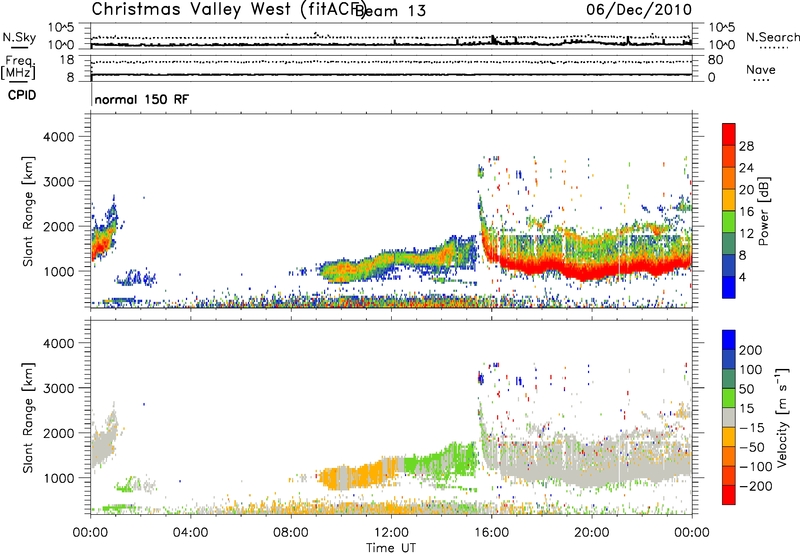This screenshot has height=554, width=800.
Task: Pick the gray segment of the Velocity colorbar
Action: coord(729,417)
